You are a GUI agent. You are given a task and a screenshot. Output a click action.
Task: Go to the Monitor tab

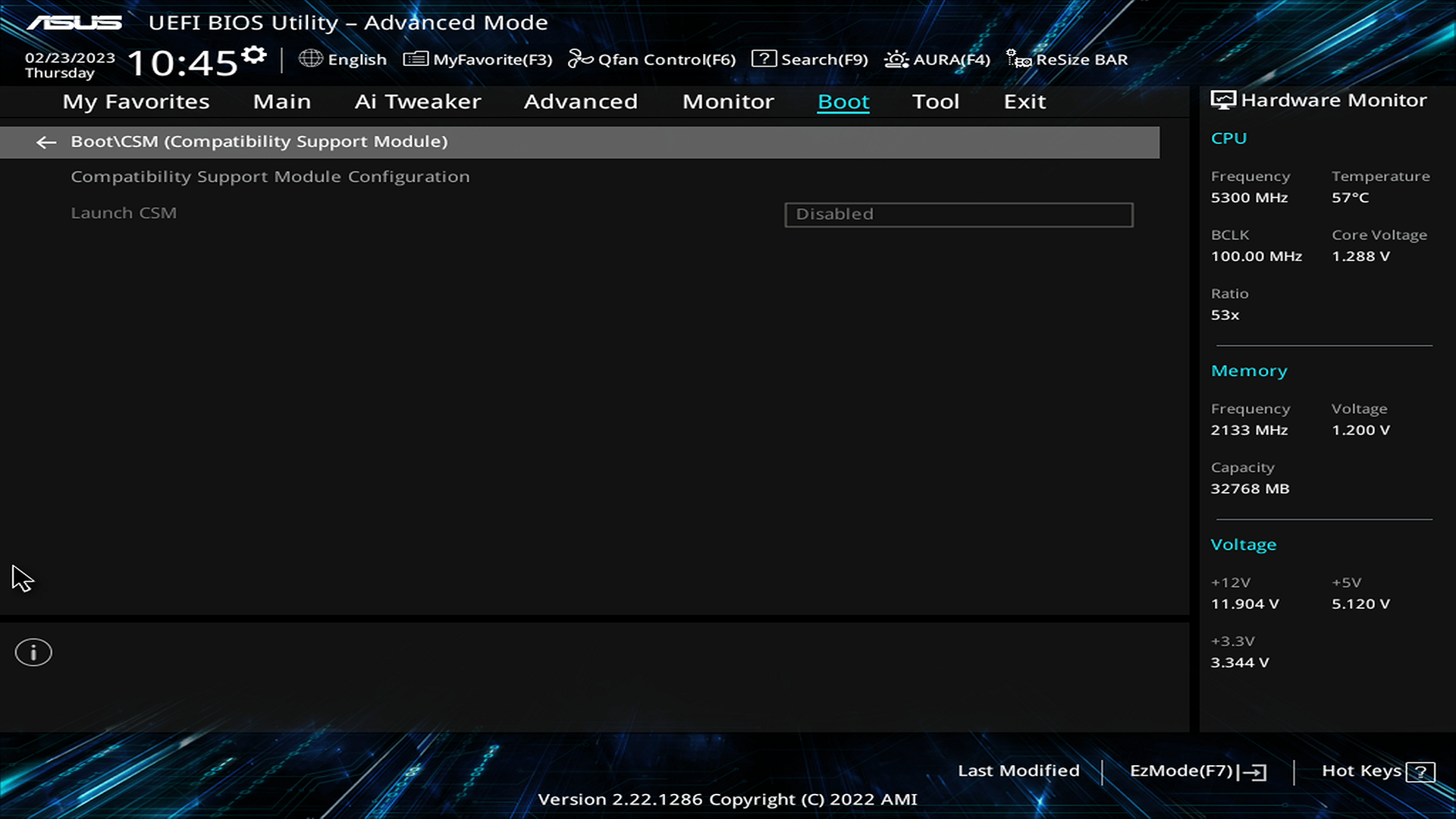[x=728, y=102]
